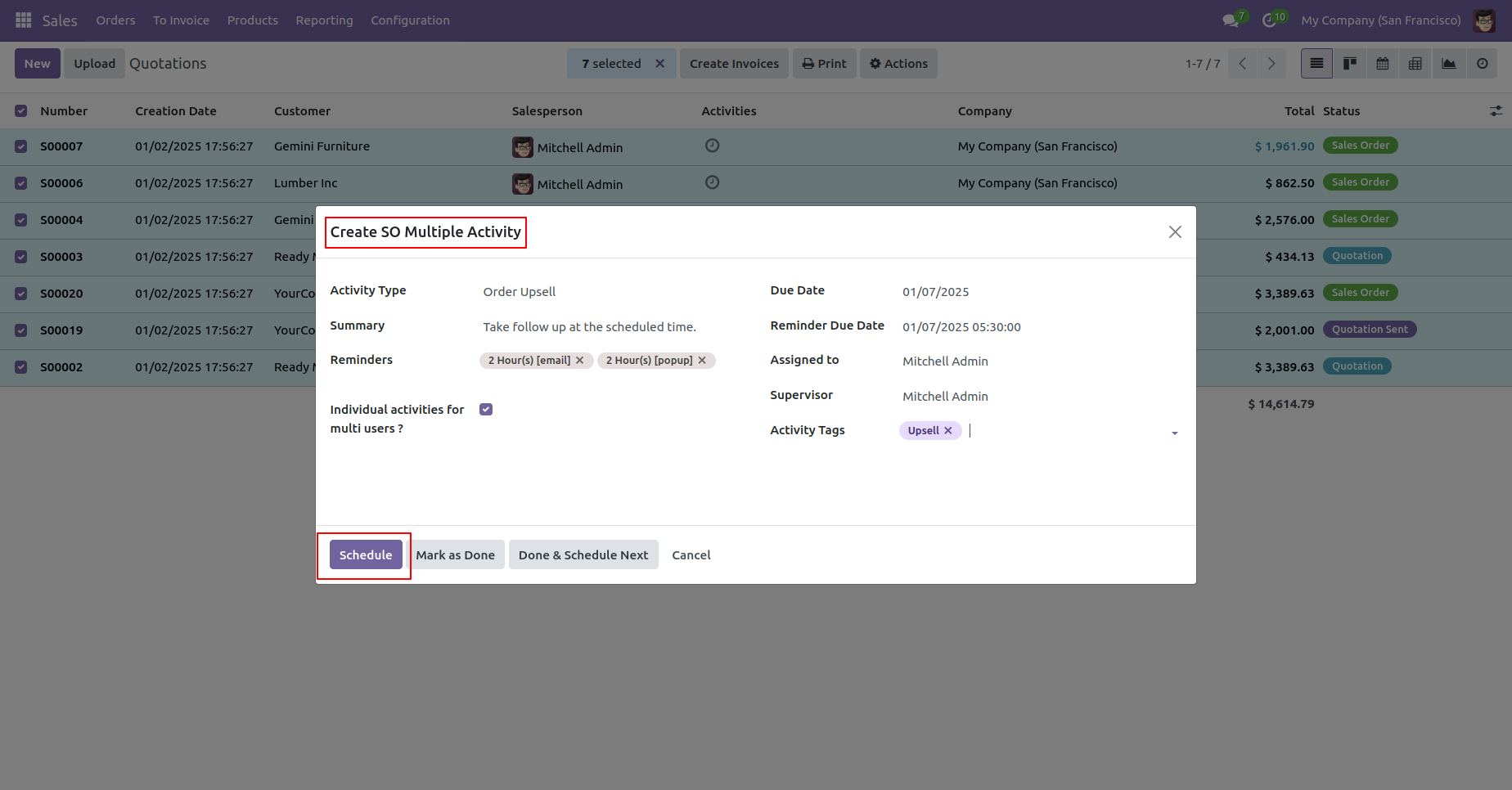This screenshot has width=1512, height=790.
Task: Click the New quotation button
Action: coord(38,64)
